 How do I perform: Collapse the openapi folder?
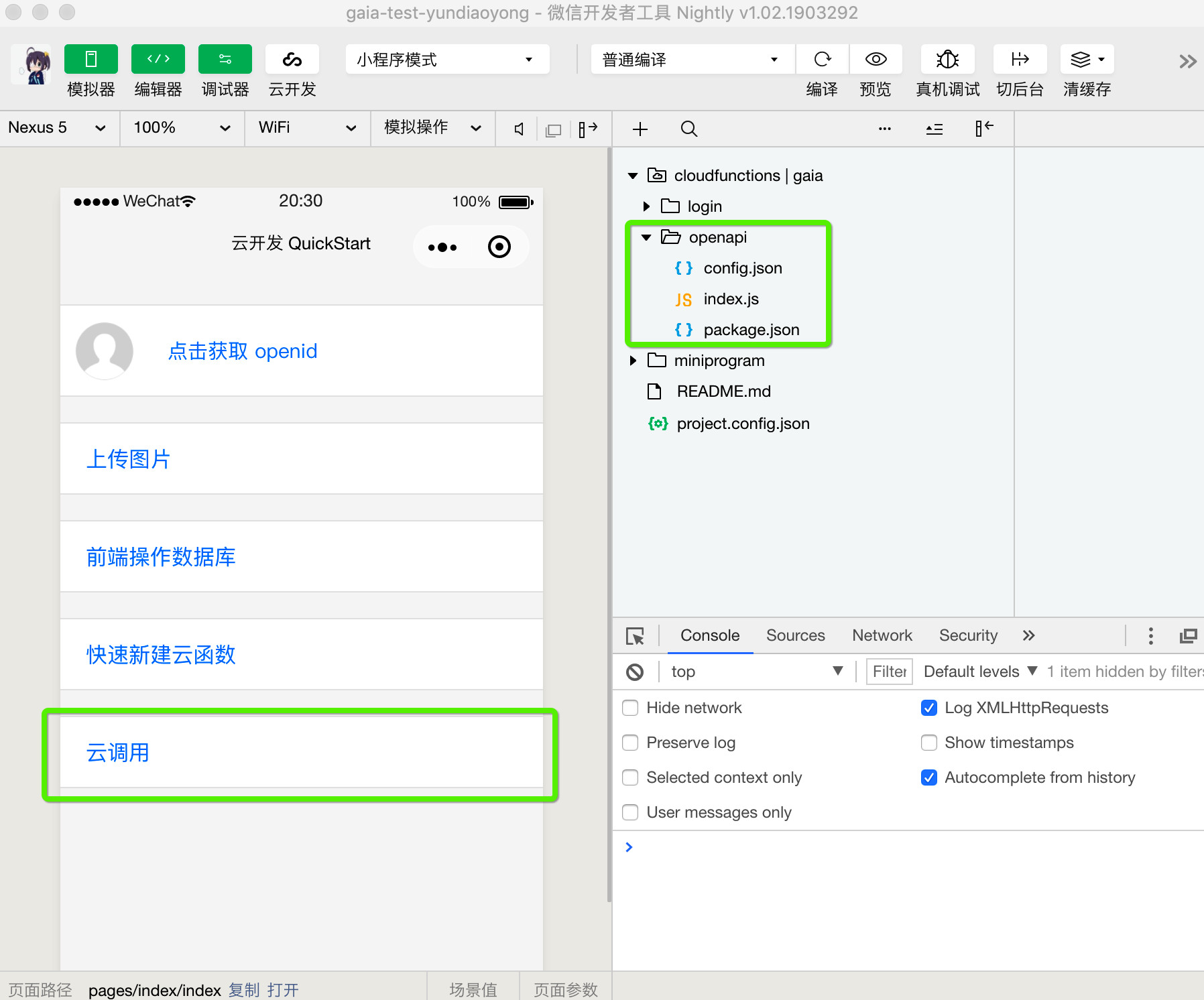tap(646, 237)
